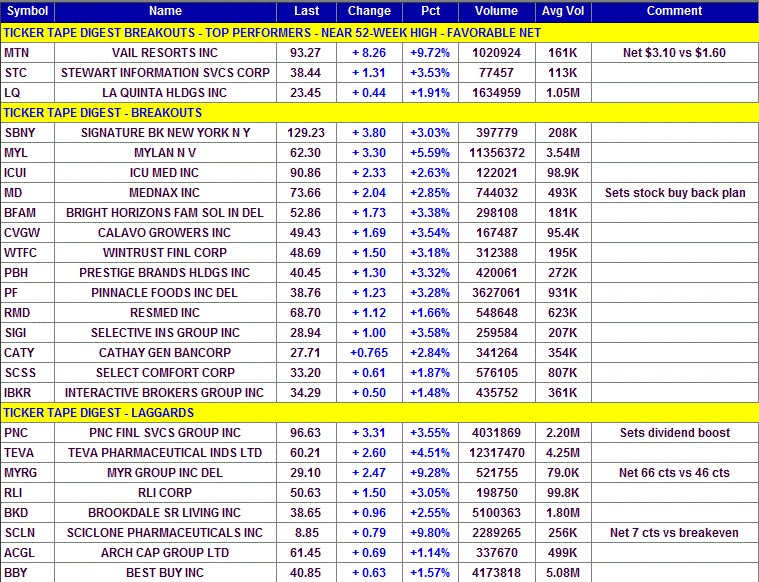The image size is (759, 582).
Task: Select CALAVO GROWERS INC cell
Action: [165, 232]
